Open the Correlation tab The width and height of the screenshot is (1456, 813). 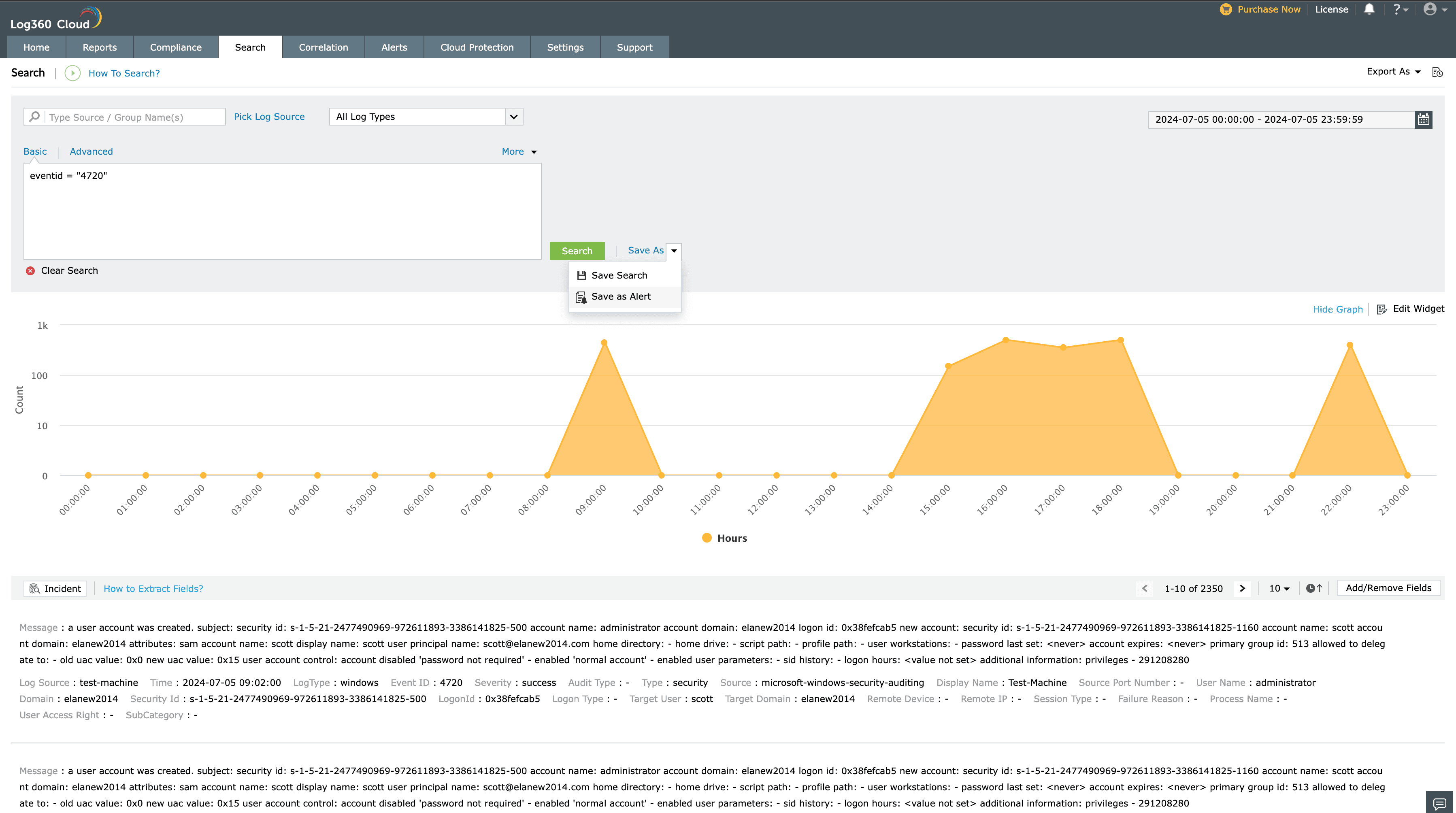pyautogui.click(x=323, y=47)
